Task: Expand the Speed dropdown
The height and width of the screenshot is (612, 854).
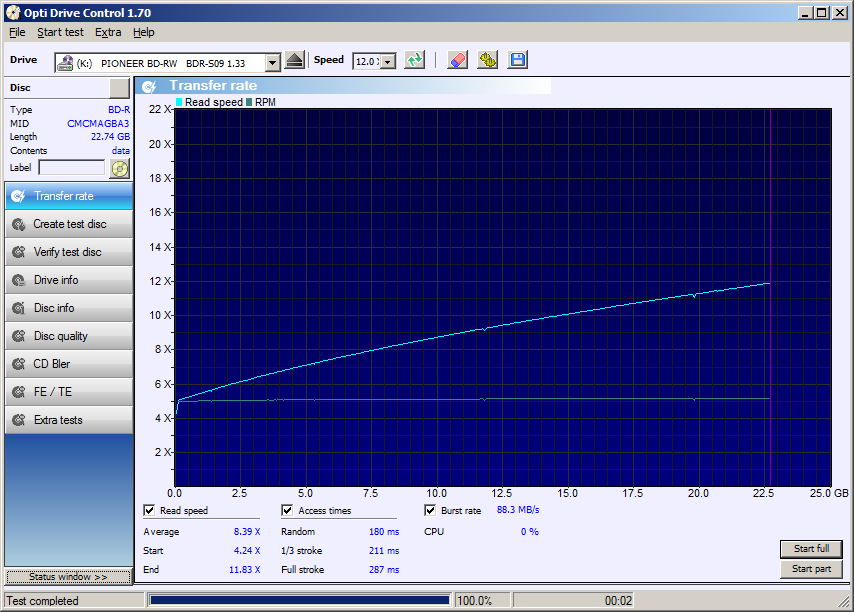Action: pyautogui.click(x=388, y=62)
